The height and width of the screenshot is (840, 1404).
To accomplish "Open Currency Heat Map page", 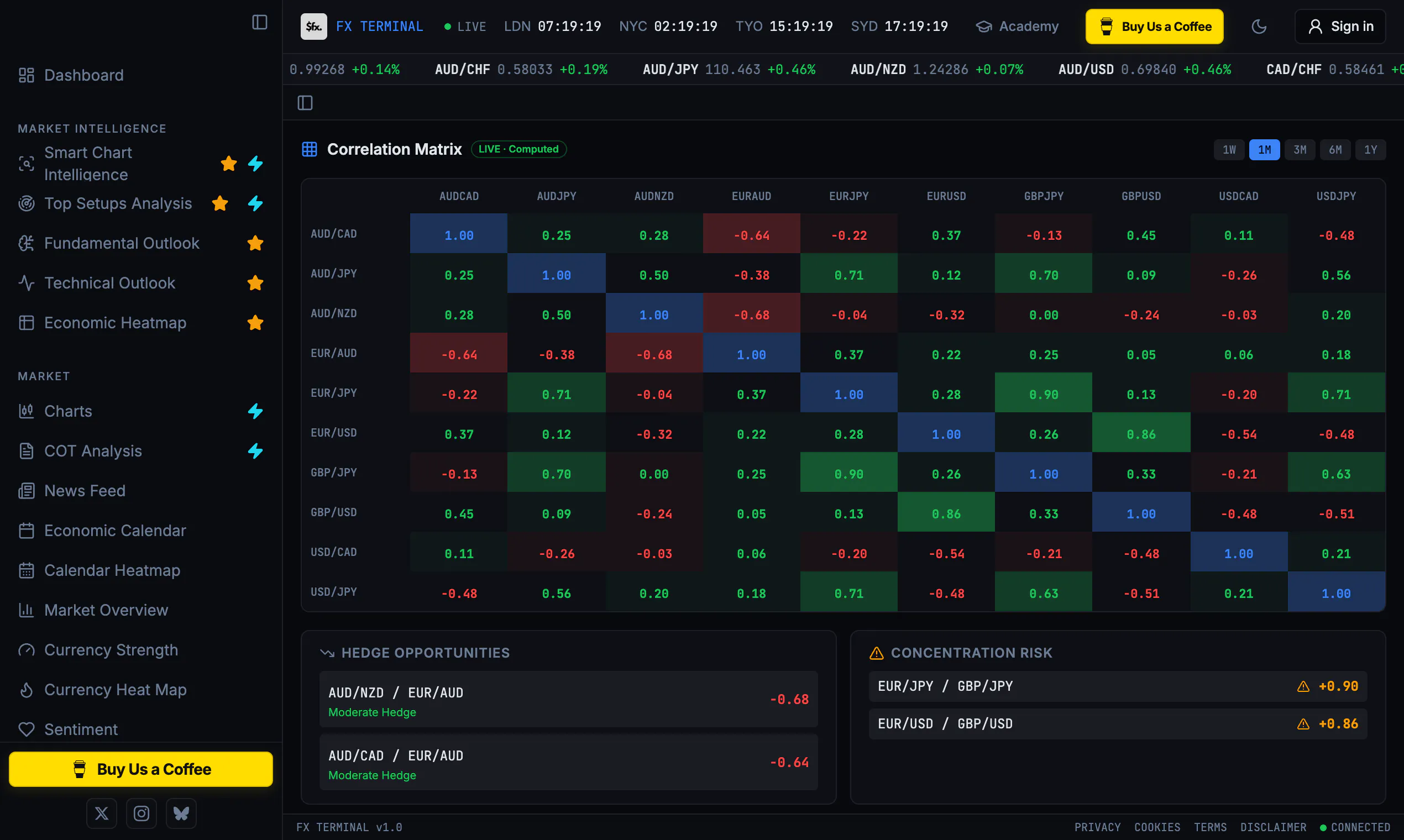I will pyautogui.click(x=141, y=690).
